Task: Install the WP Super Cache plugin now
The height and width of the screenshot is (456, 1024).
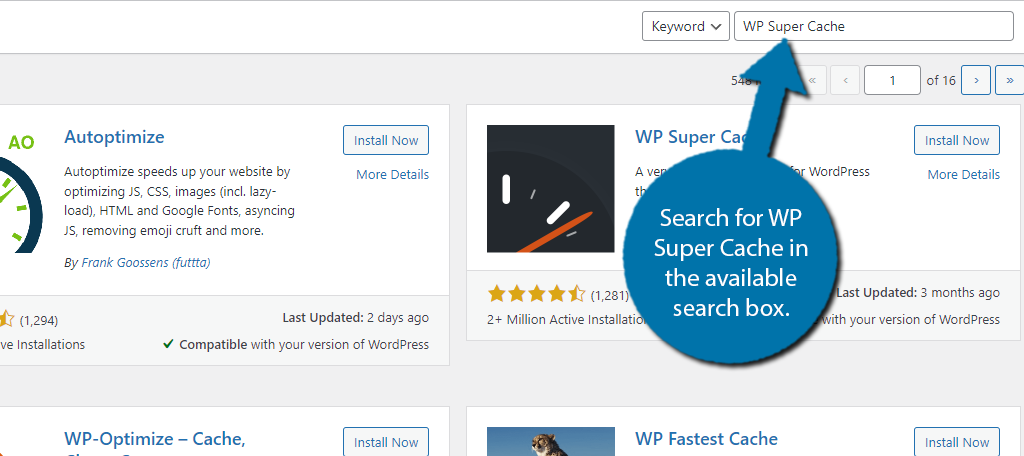Action: point(957,140)
